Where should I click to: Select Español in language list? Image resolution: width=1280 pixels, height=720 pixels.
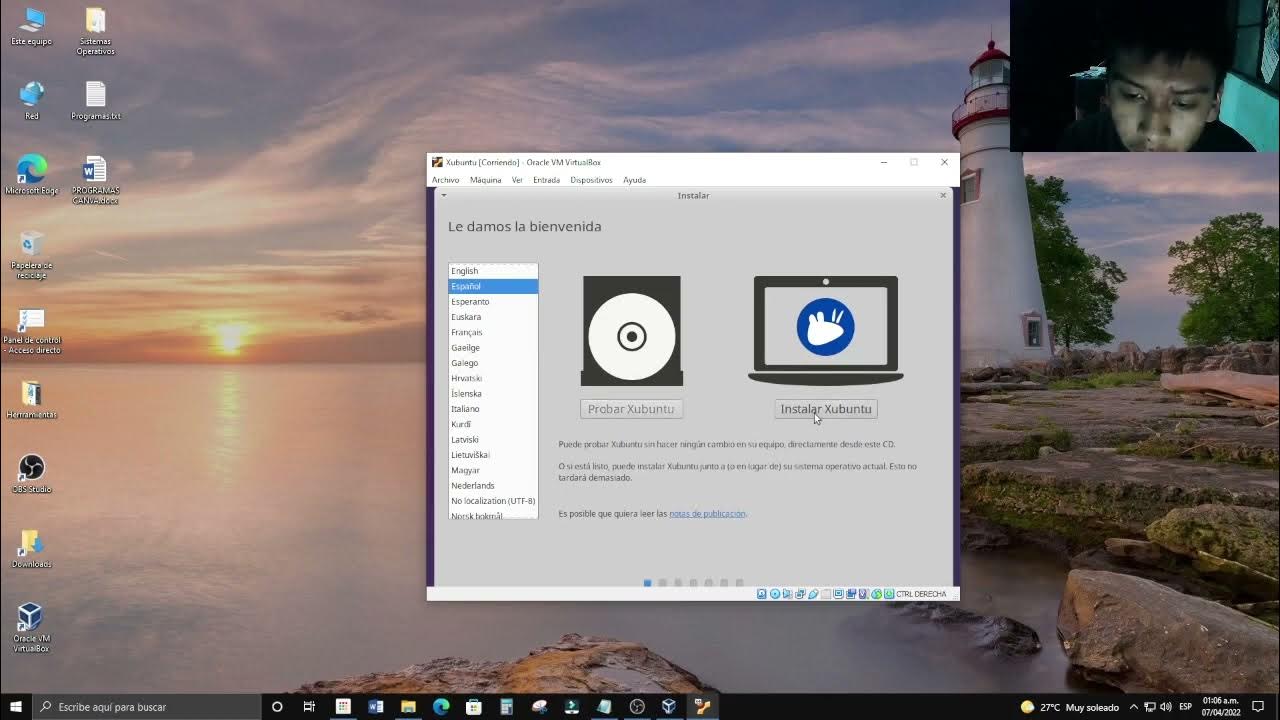(x=493, y=286)
